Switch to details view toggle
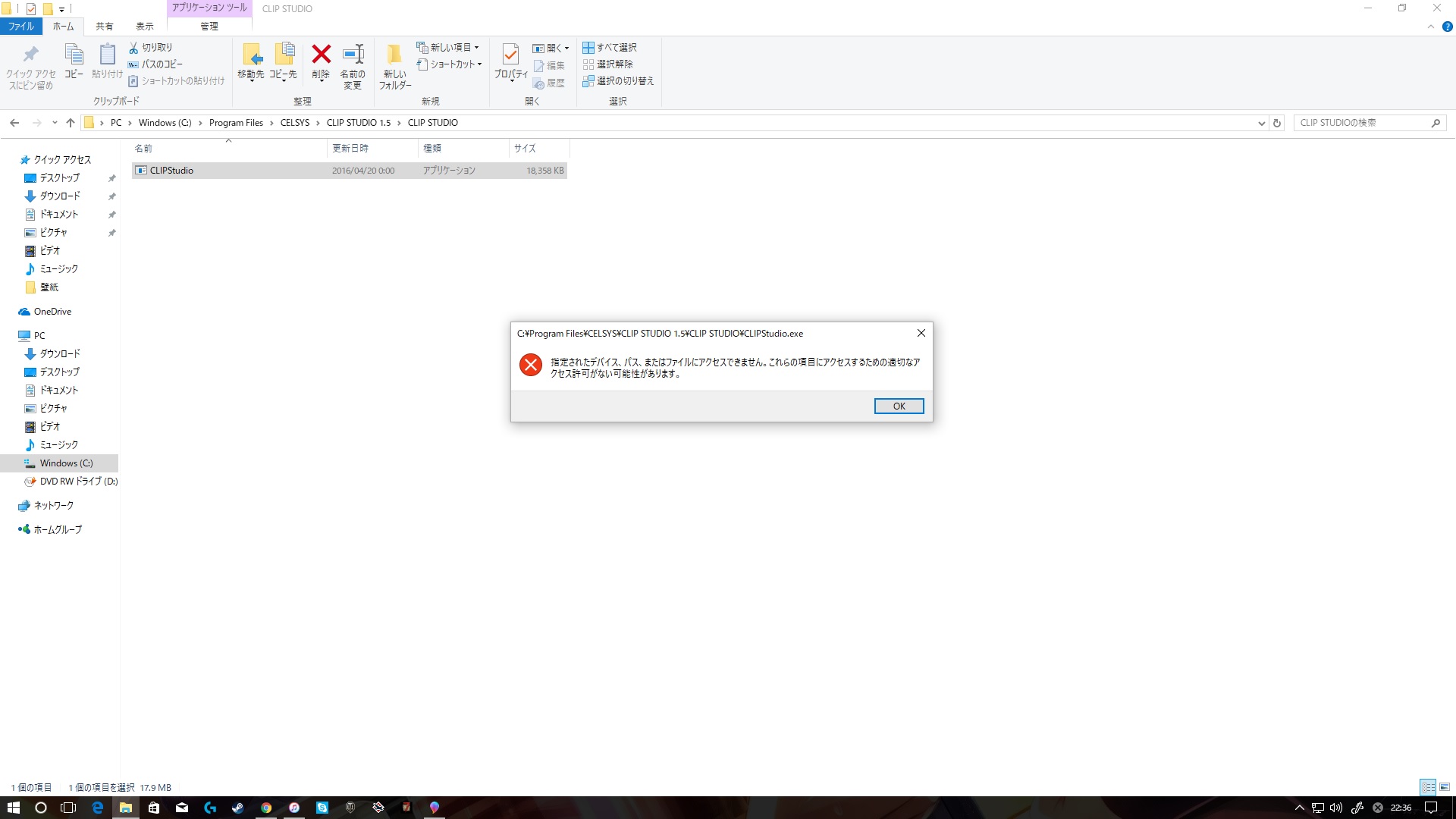The width and height of the screenshot is (1456, 819). point(1428,787)
